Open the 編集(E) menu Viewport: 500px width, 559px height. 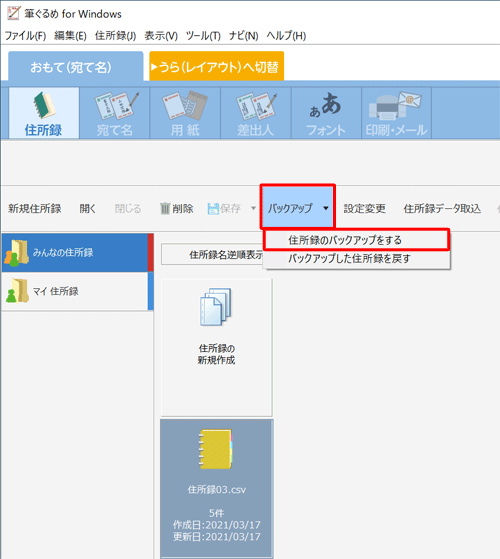point(70,36)
